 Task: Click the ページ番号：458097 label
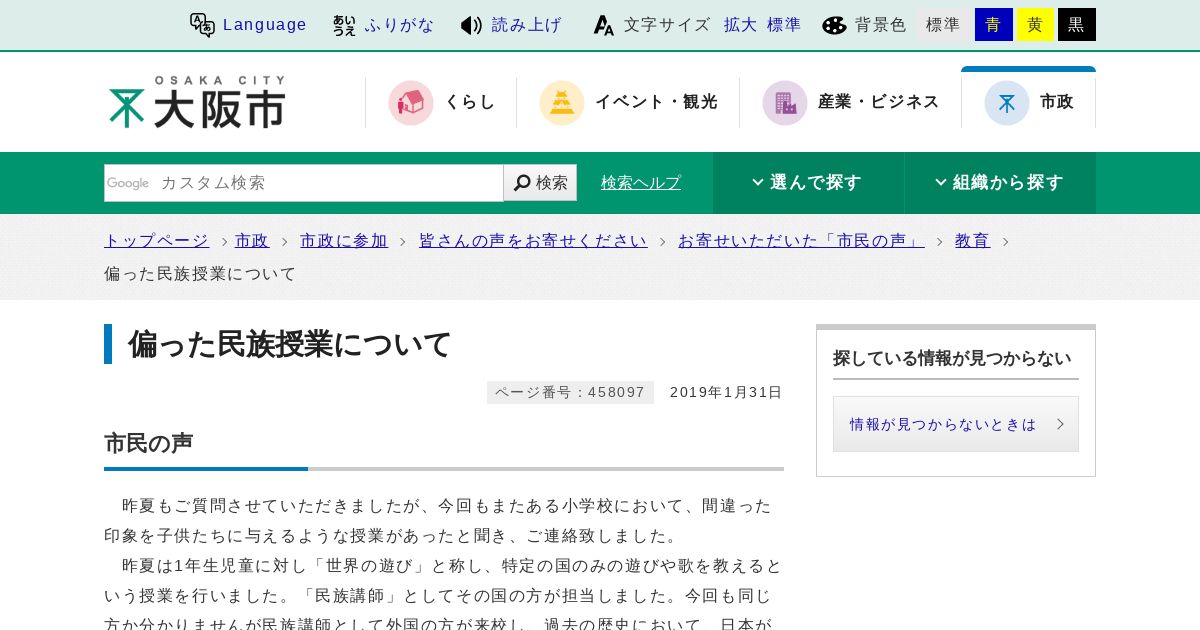tap(570, 392)
